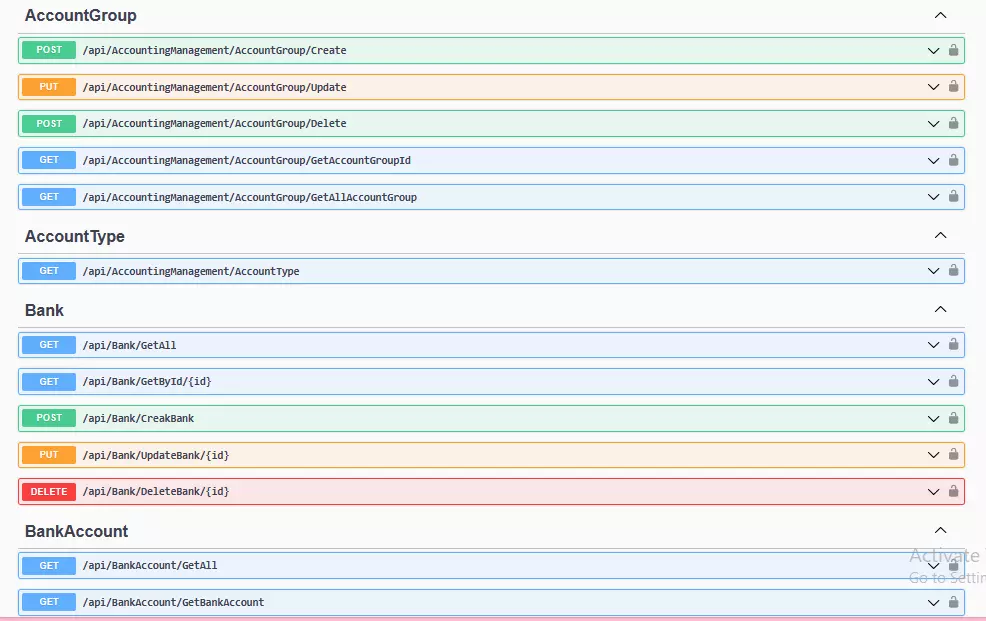
Task: Click path /api/Bank/GetById/{id}
Action: (x=147, y=382)
